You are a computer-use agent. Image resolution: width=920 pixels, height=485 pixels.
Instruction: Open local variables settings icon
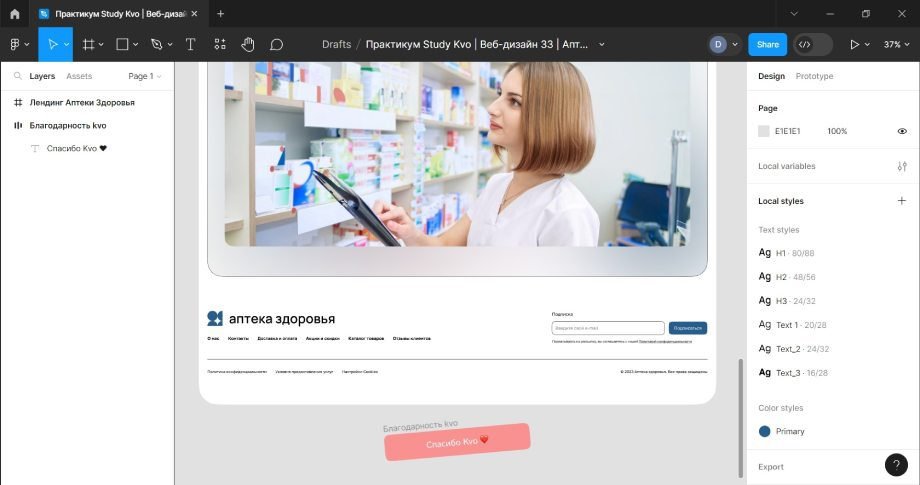click(x=902, y=166)
